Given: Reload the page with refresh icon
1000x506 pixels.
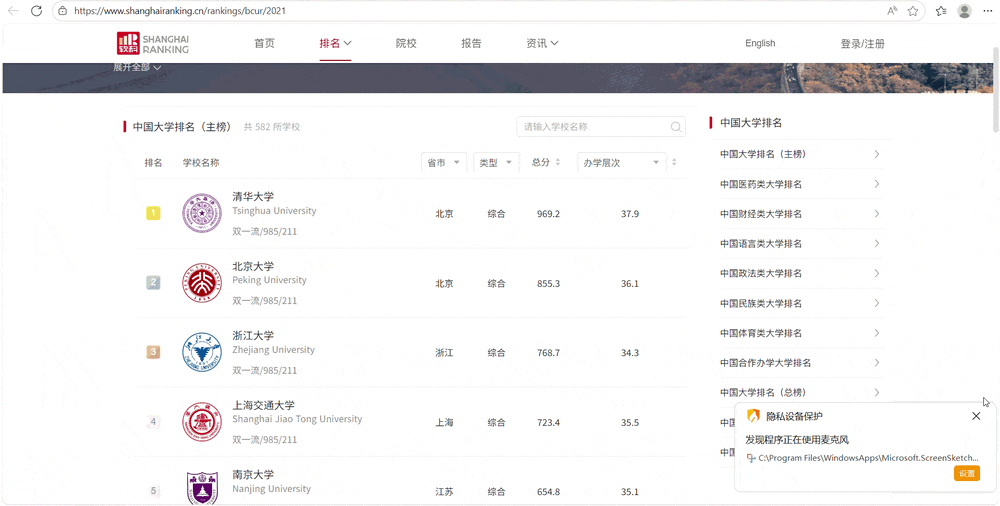Looking at the screenshot, I should point(36,11).
